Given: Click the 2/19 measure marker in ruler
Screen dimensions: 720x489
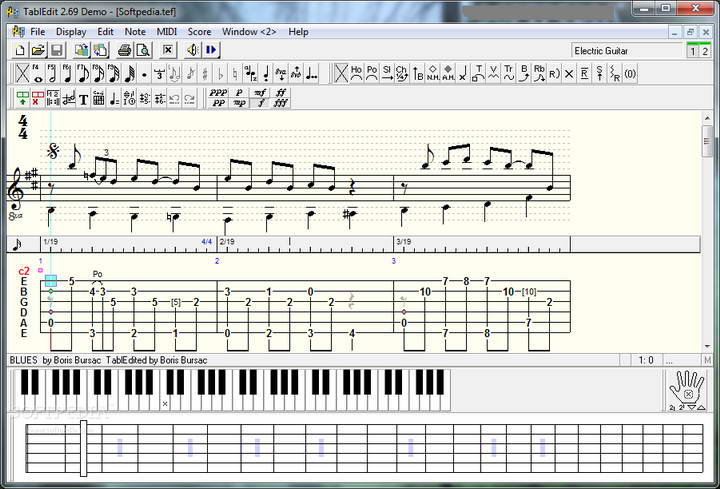Looking at the screenshot, I should [227, 242].
